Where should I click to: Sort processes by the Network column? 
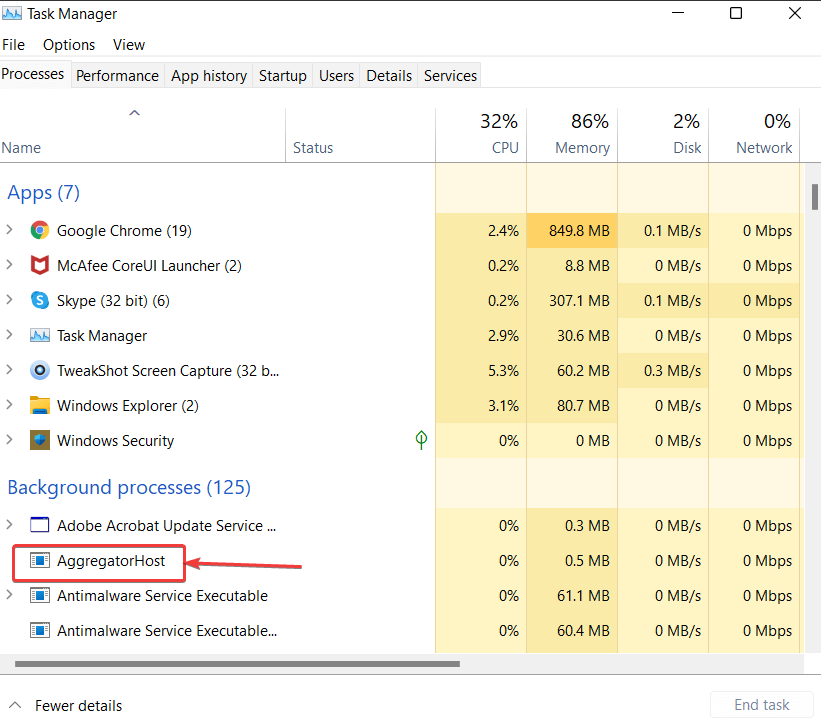[x=754, y=135]
